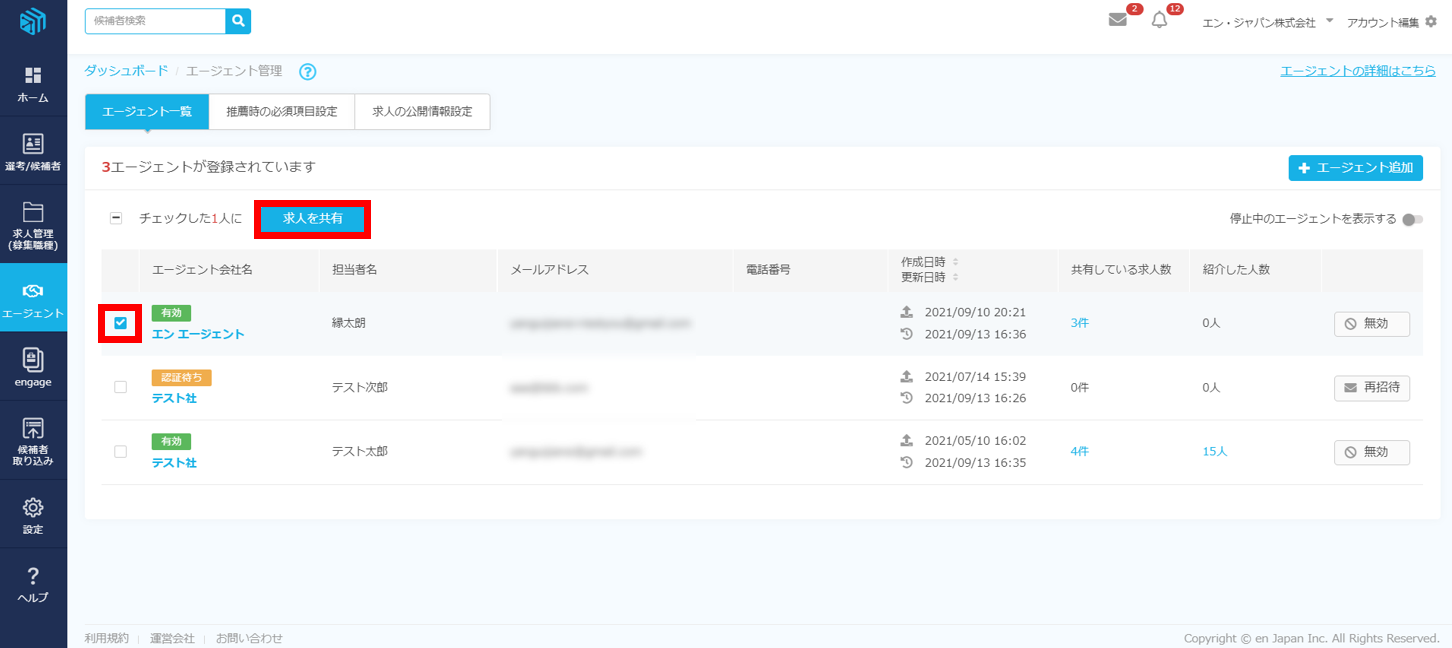Go to ホーム in sidebar
1452x648 pixels.
pyautogui.click(x=33, y=85)
